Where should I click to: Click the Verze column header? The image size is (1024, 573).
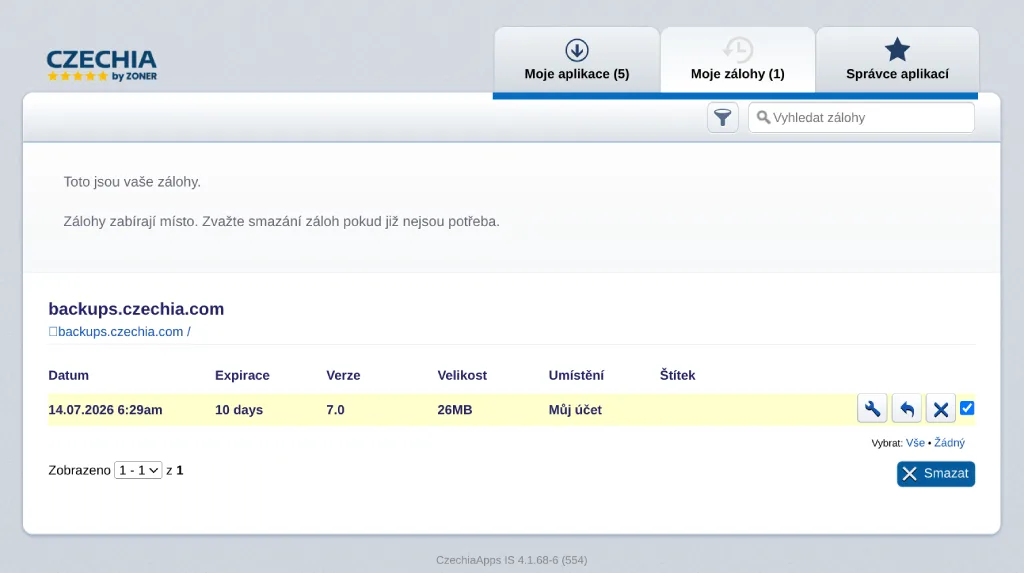343,375
